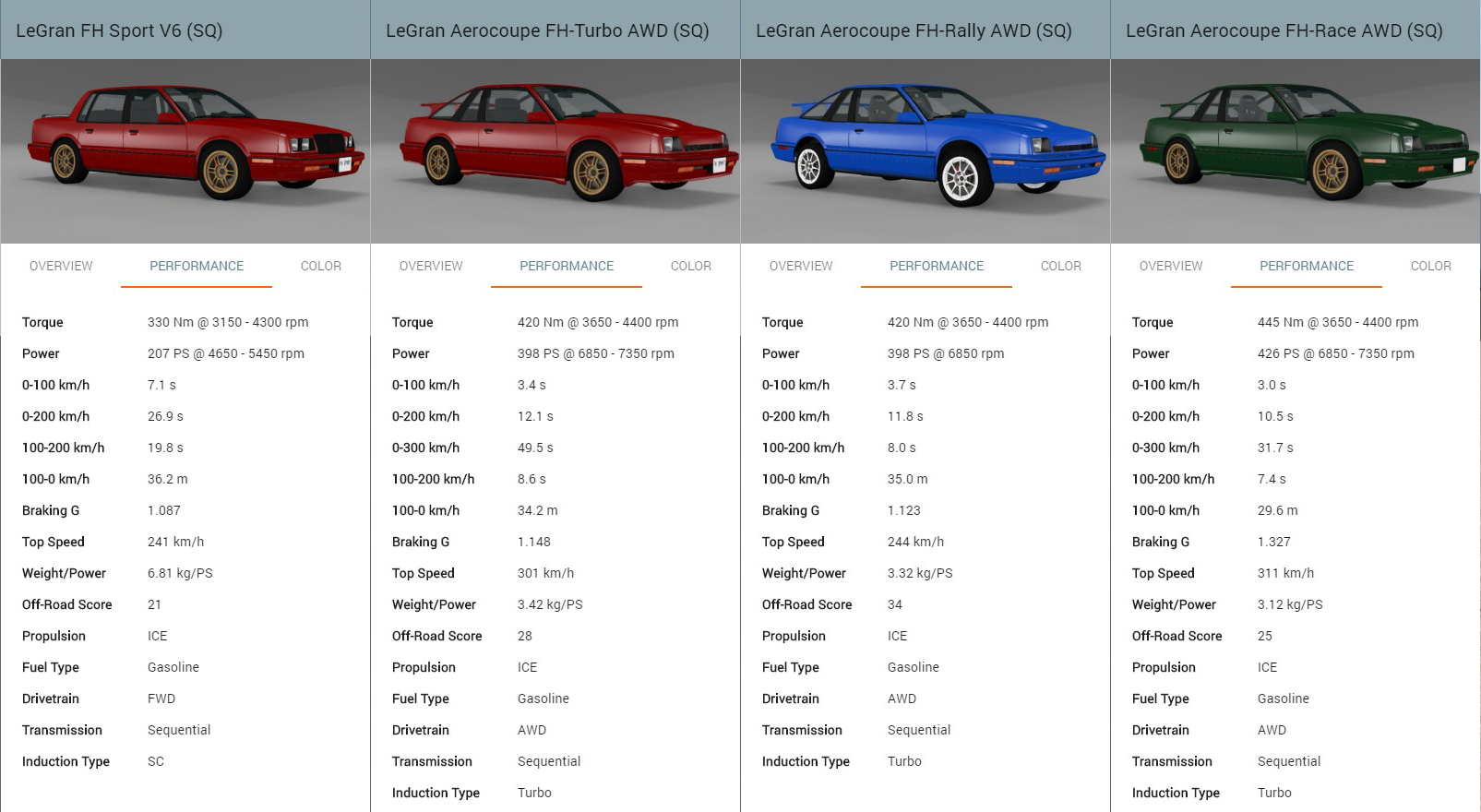The image size is (1481, 812).
Task: Click the '31.7 s' 0-300 km/h value
Action: click(x=1275, y=448)
